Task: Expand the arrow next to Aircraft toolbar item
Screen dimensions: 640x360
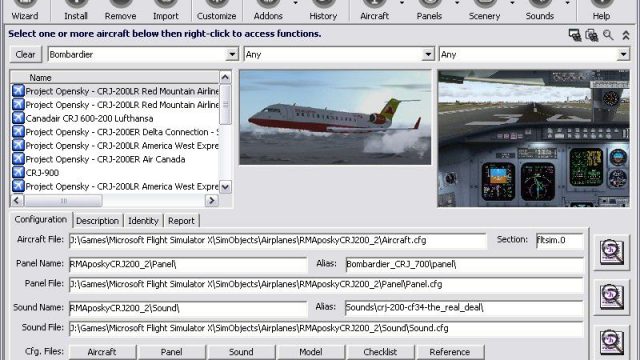Action: tap(402, 3)
